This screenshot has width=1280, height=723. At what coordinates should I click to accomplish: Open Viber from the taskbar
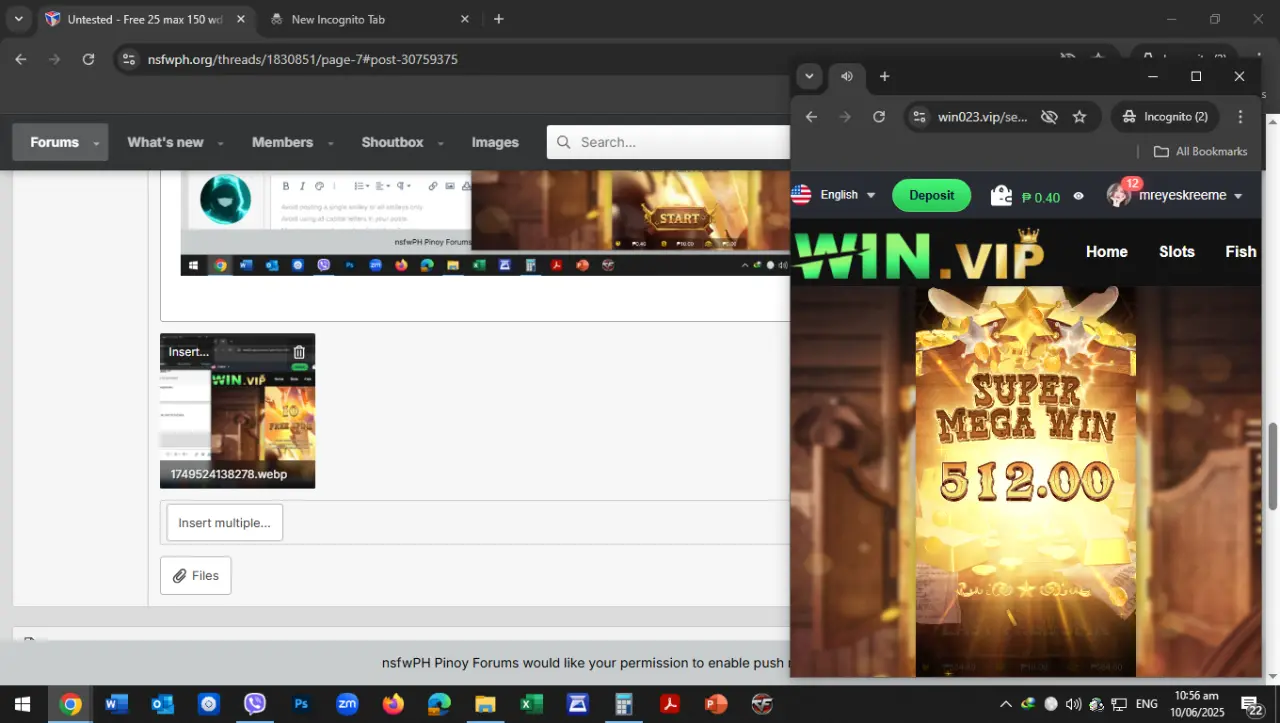(x=255, y=704)
